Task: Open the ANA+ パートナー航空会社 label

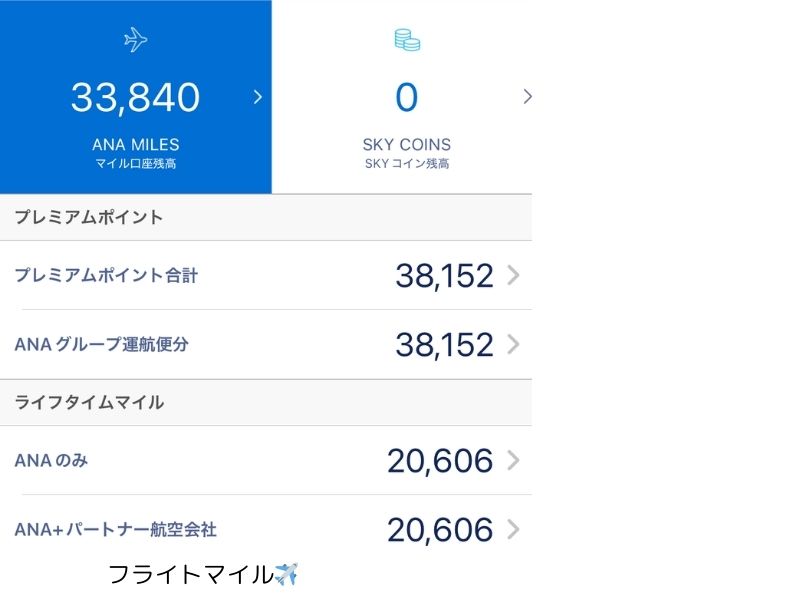Action: (116, 530)
